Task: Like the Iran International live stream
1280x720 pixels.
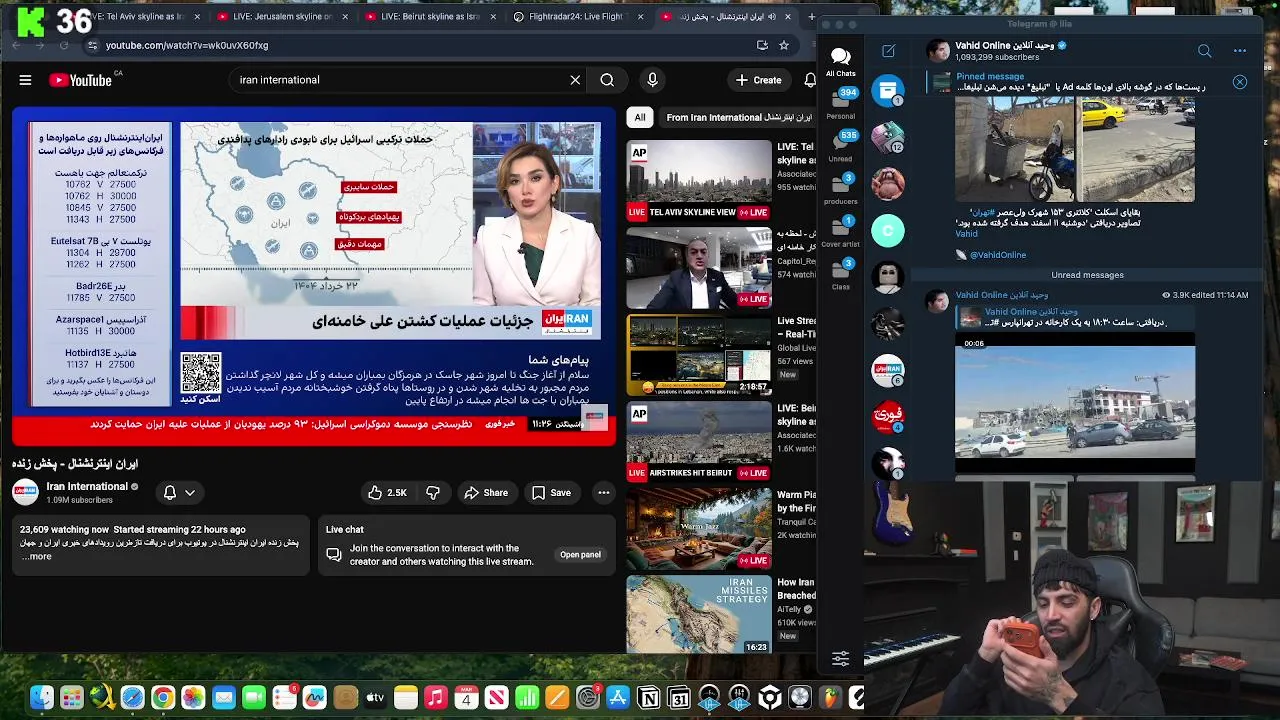Action: tap(387, 493)
